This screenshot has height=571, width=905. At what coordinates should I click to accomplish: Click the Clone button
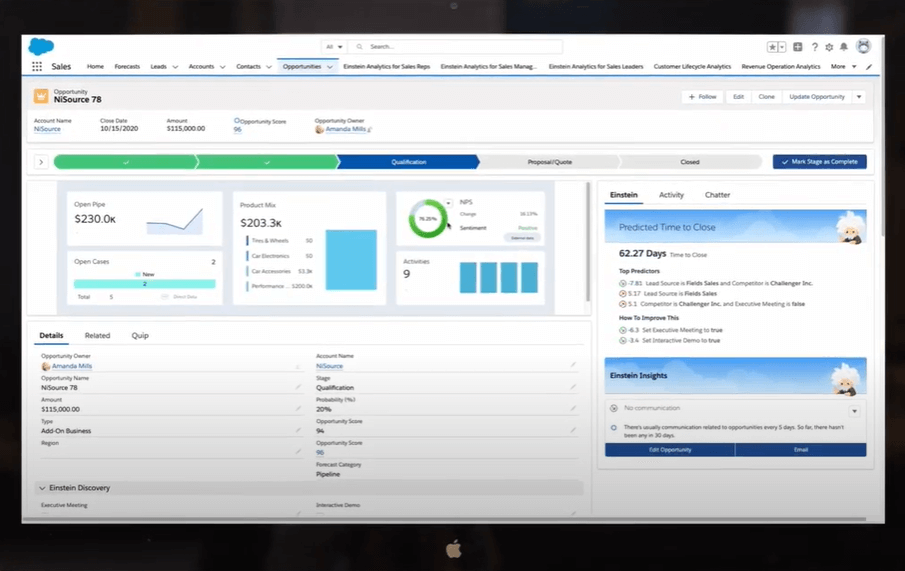(766, 97)
